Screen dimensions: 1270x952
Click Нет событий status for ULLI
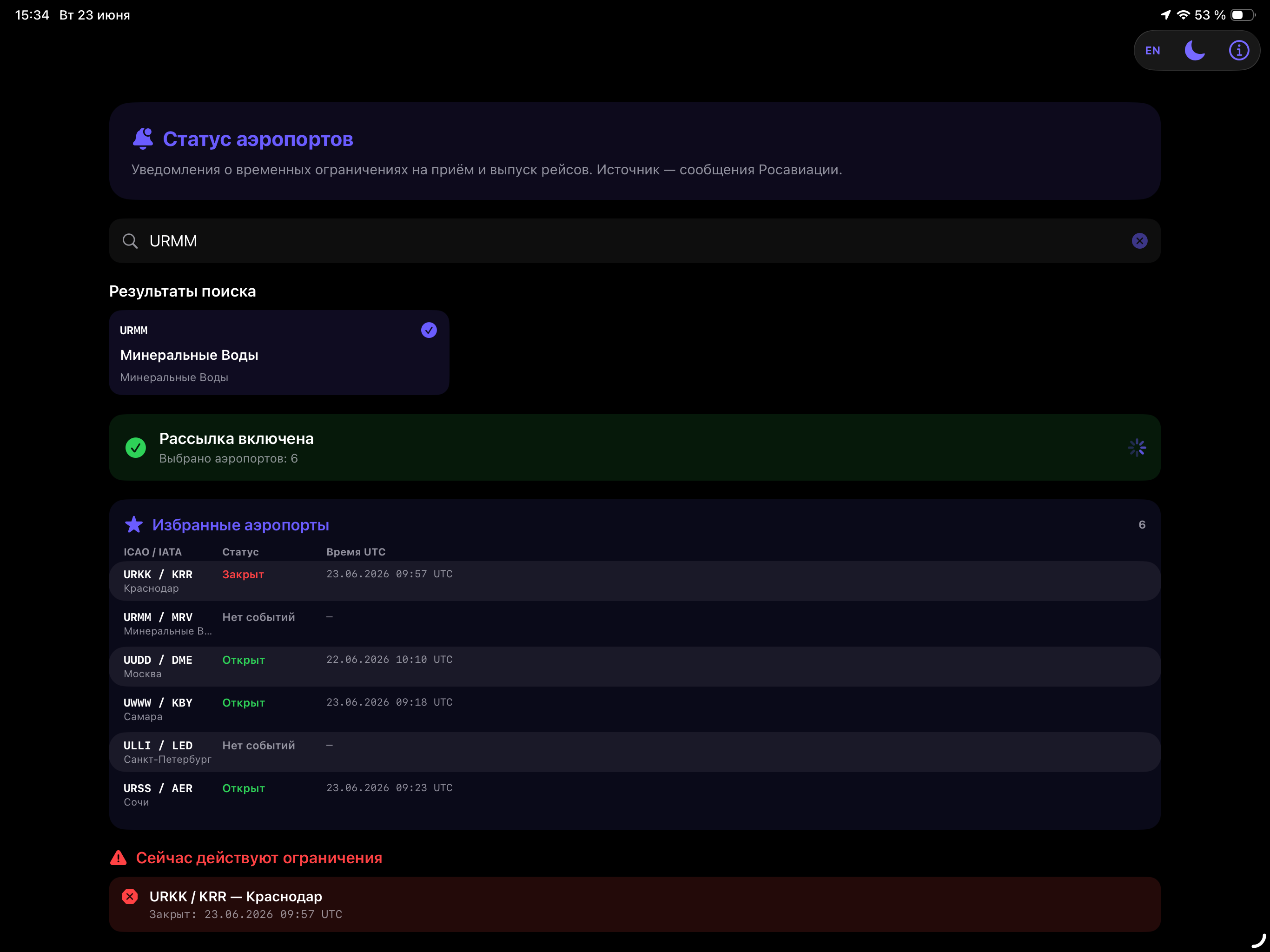tap(258, 745)
